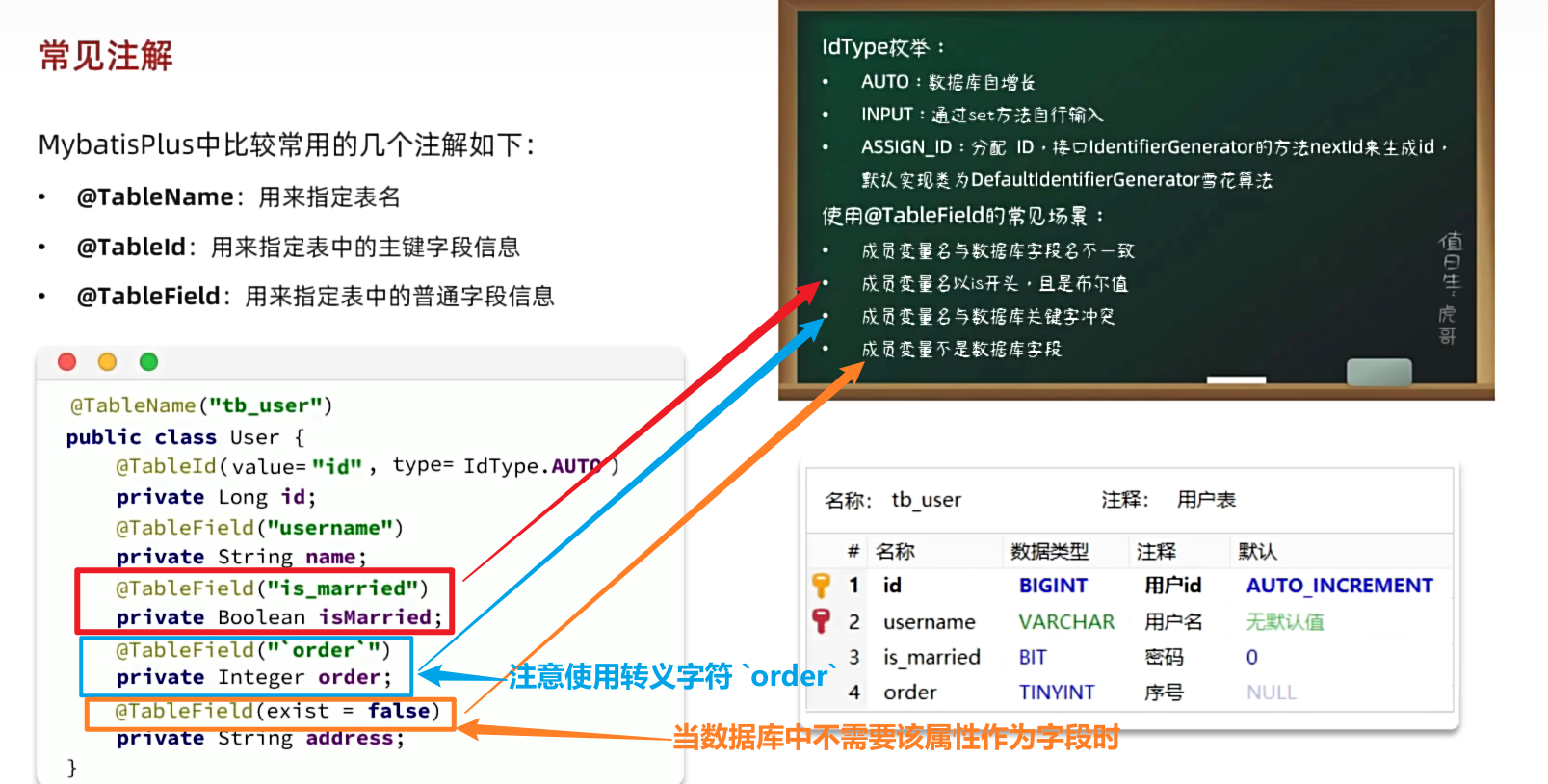The width and height of the screenshot is (1548, 784).
Task: Select the 用户名 comment cell
Action: [1173, 622]
